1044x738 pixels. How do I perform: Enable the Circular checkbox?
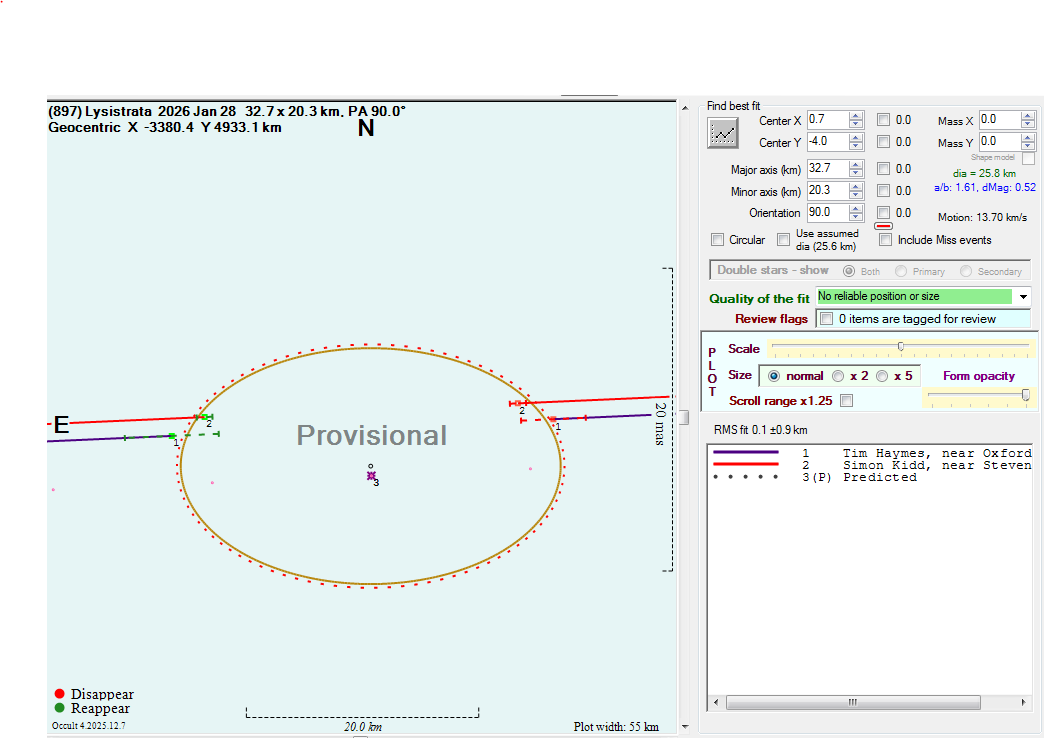pyautogui.click(x=717, y=240)
